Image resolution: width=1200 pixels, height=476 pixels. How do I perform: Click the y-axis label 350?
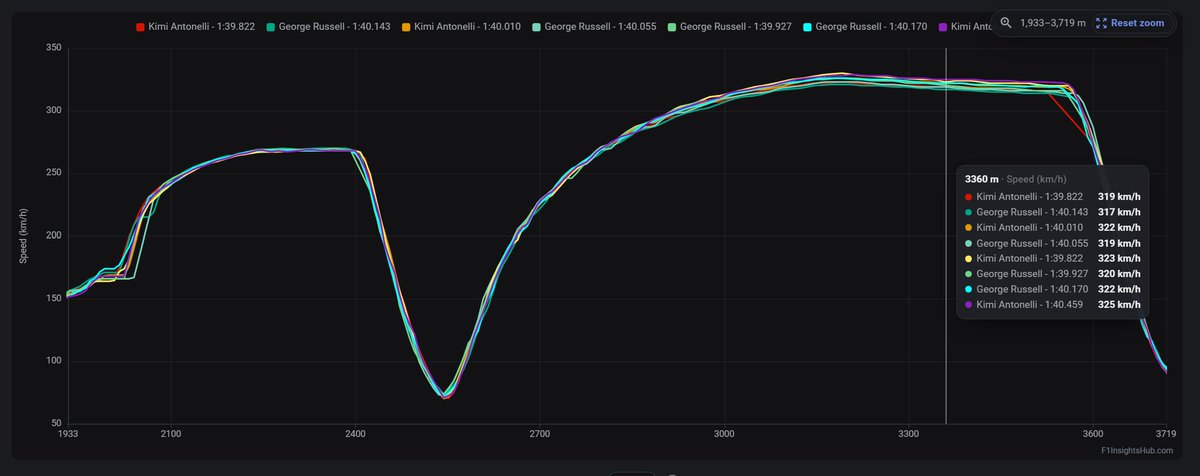[52, 48]
